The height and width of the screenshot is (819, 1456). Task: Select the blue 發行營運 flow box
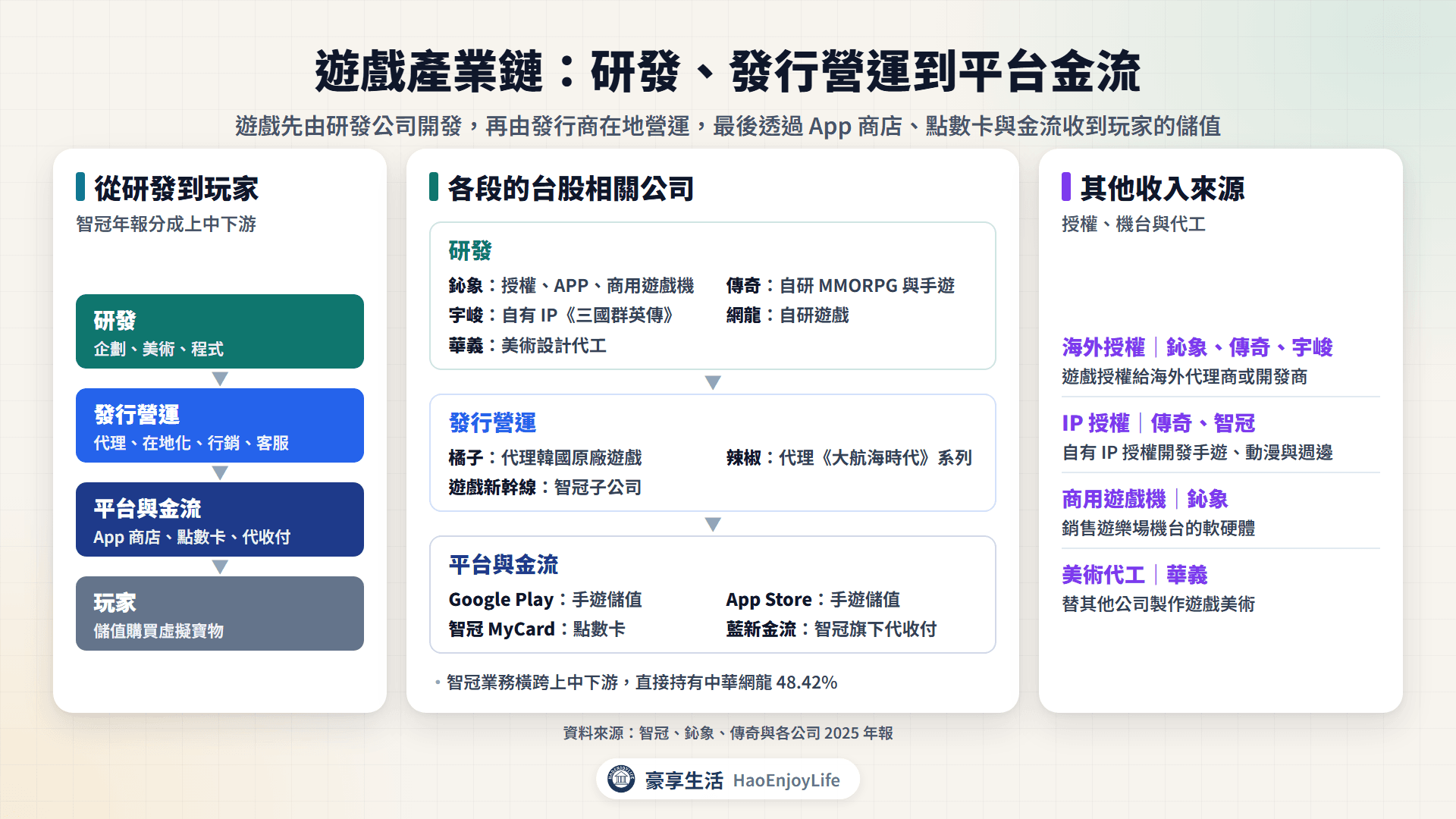(x=220, y=425)
